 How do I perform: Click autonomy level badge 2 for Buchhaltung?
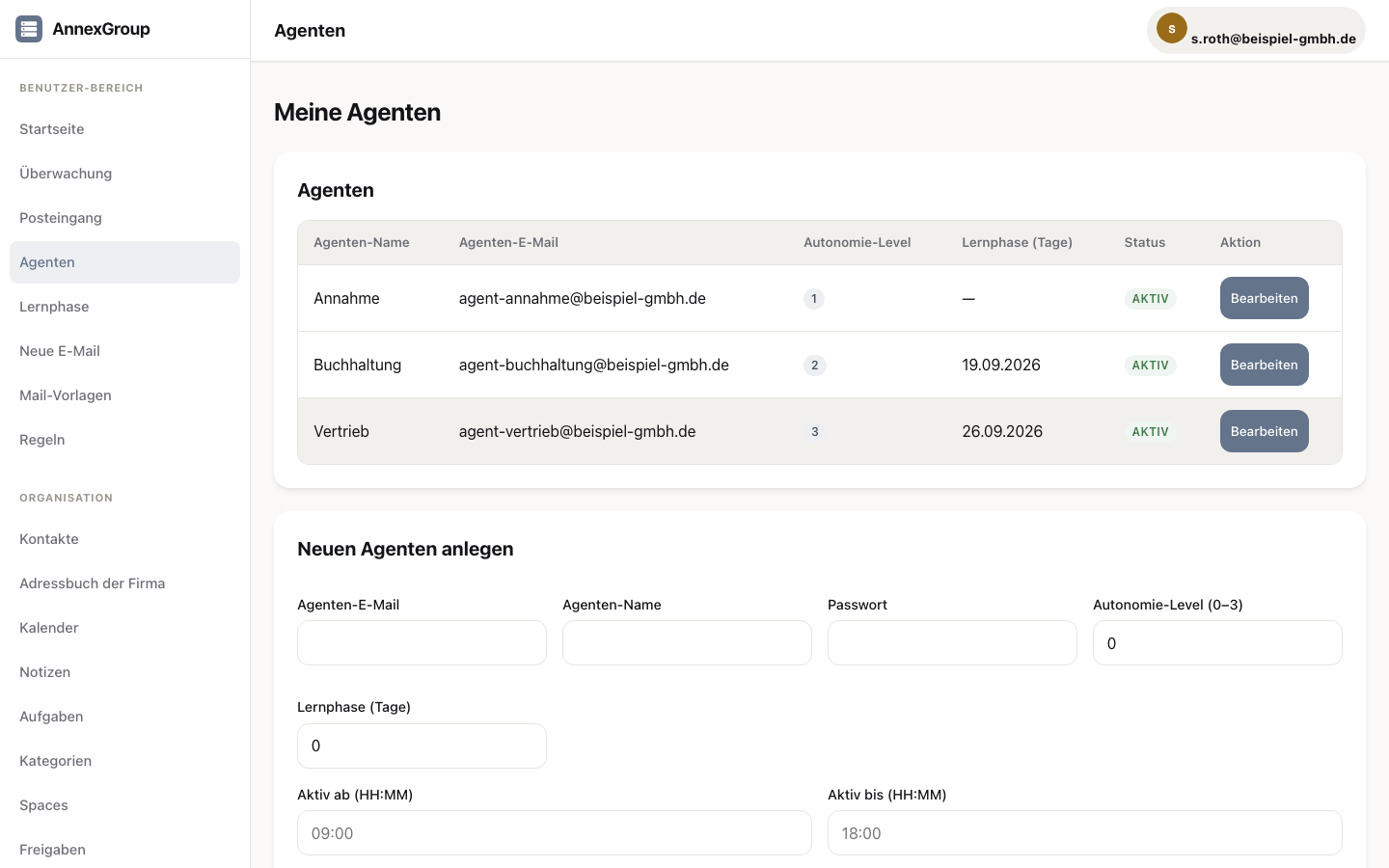click(815, 365)
